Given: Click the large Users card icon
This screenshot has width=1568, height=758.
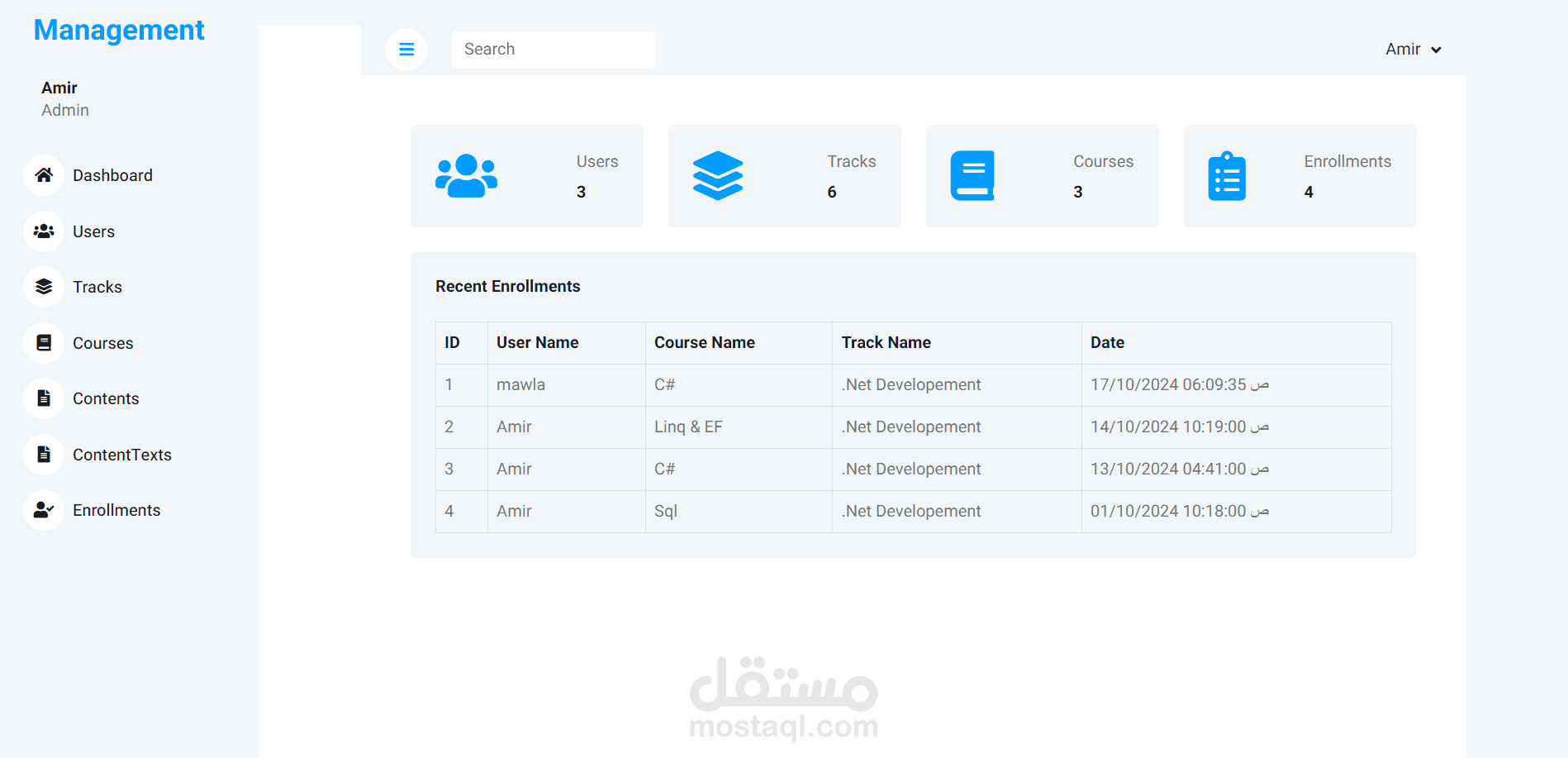Looking at the screenshot, I should [x=467, y=176].
